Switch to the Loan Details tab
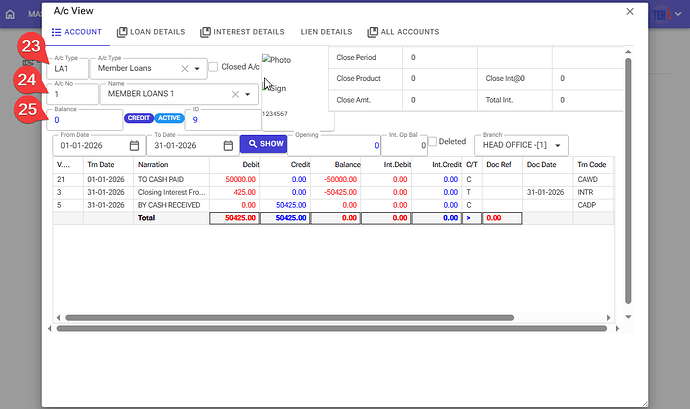 point(151,32)
